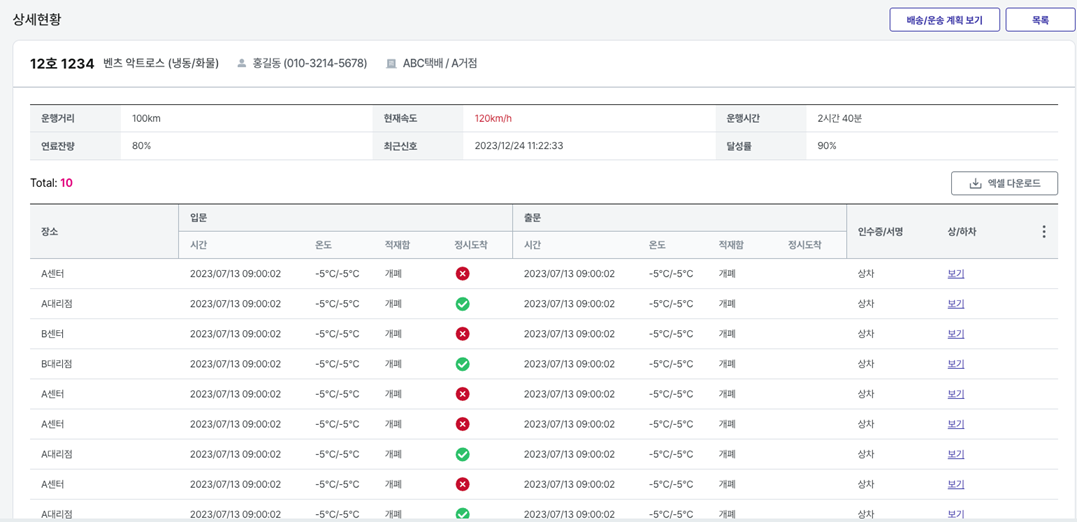
Task: Click the 운행시간 label
Action: pyautogui.click(x=743, y=118)
